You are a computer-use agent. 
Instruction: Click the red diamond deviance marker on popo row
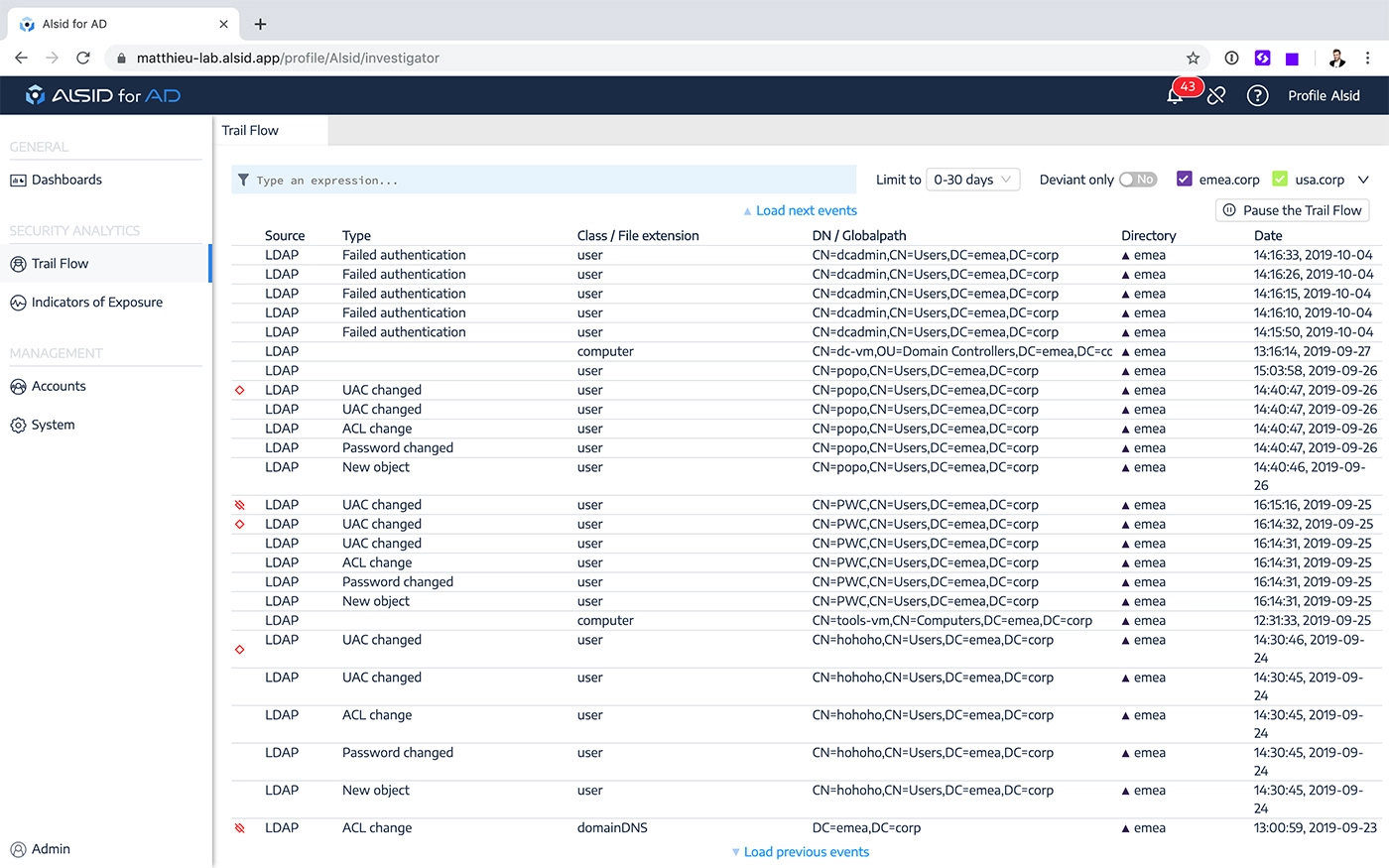point(239,391)
